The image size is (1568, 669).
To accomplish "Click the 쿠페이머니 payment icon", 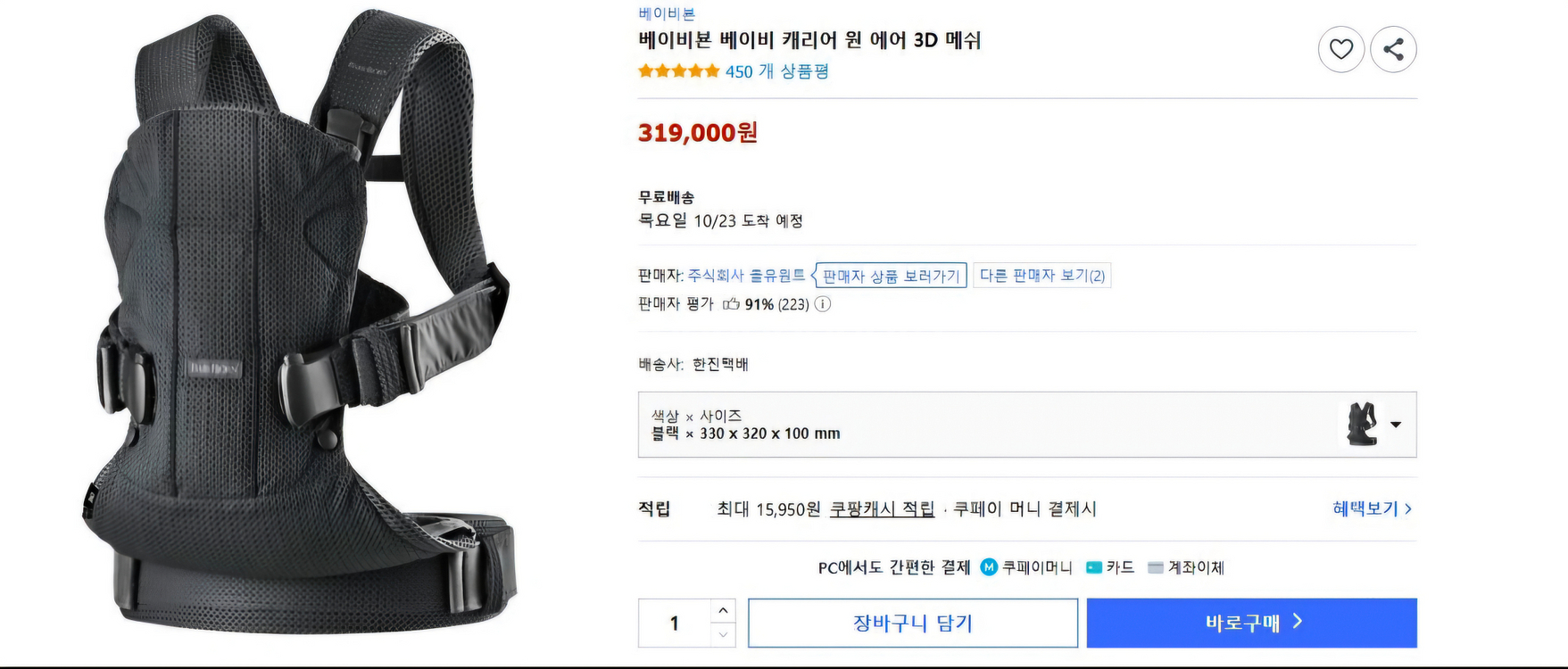I will point(989,567).
